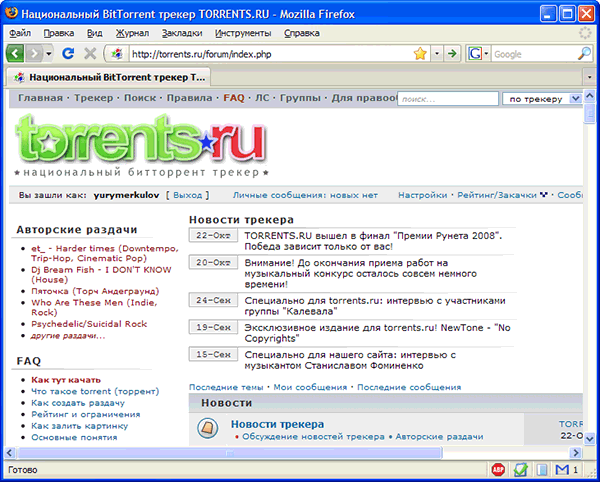
Task: Open Личные сообщения: новых нет link
Action: [x=305, y=195]
